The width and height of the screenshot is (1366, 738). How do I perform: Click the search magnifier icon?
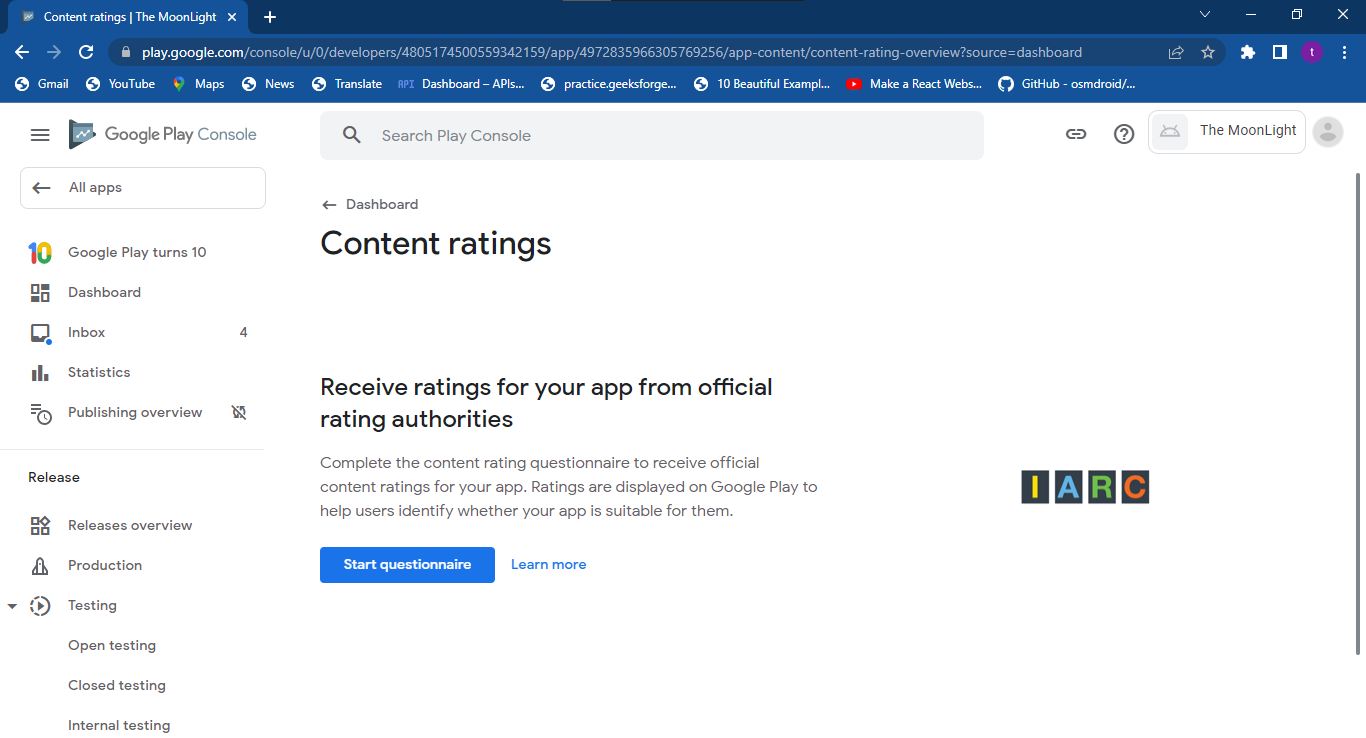pos(351,135)
